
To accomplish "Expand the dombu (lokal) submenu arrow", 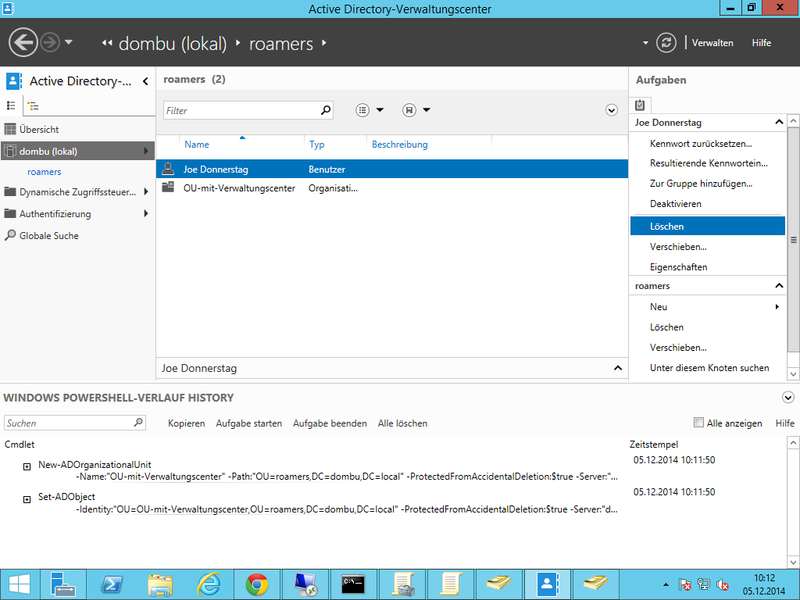I will (x=146, y=151).
